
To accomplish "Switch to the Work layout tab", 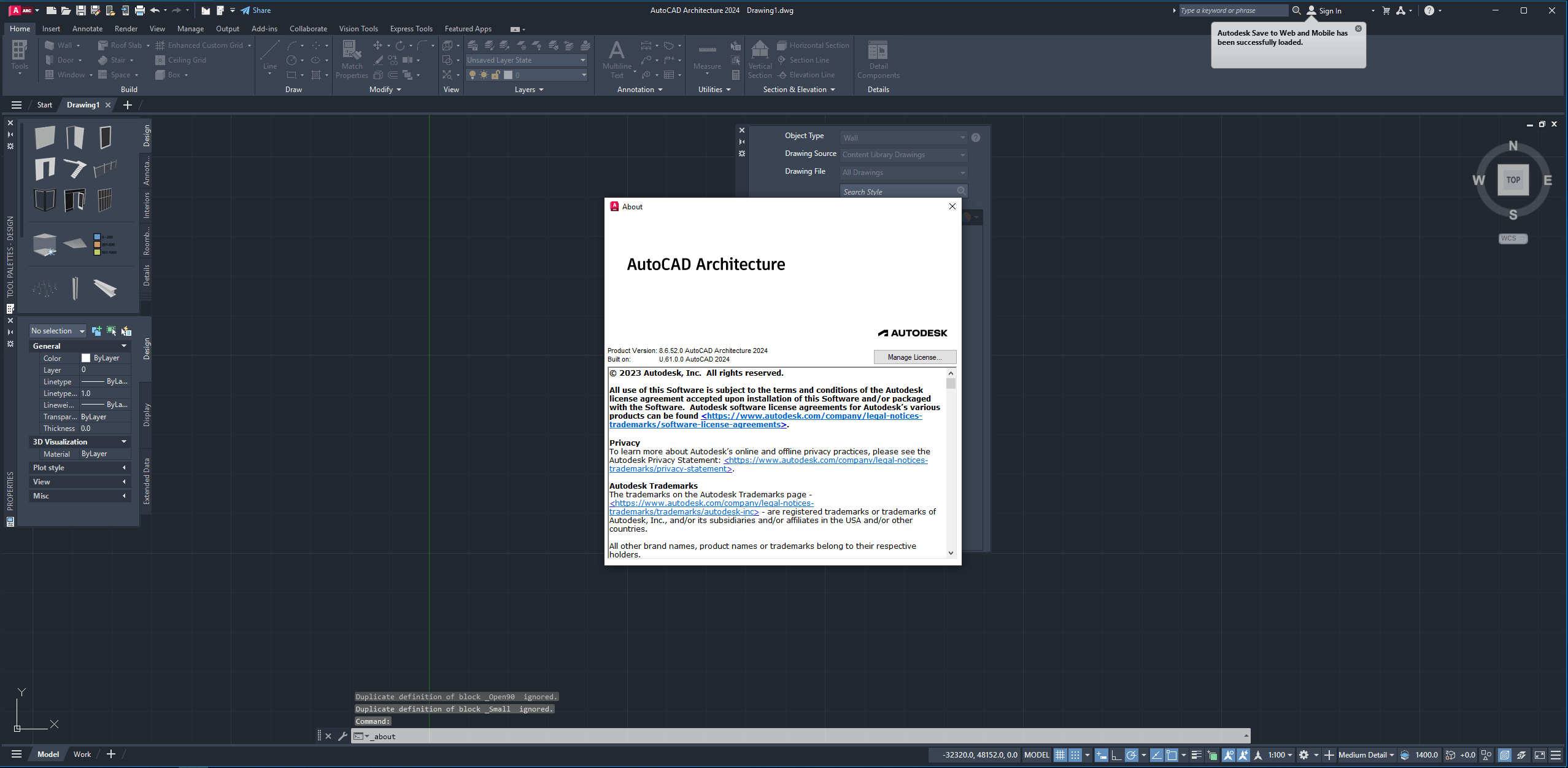I will click(x=82, y=754).
